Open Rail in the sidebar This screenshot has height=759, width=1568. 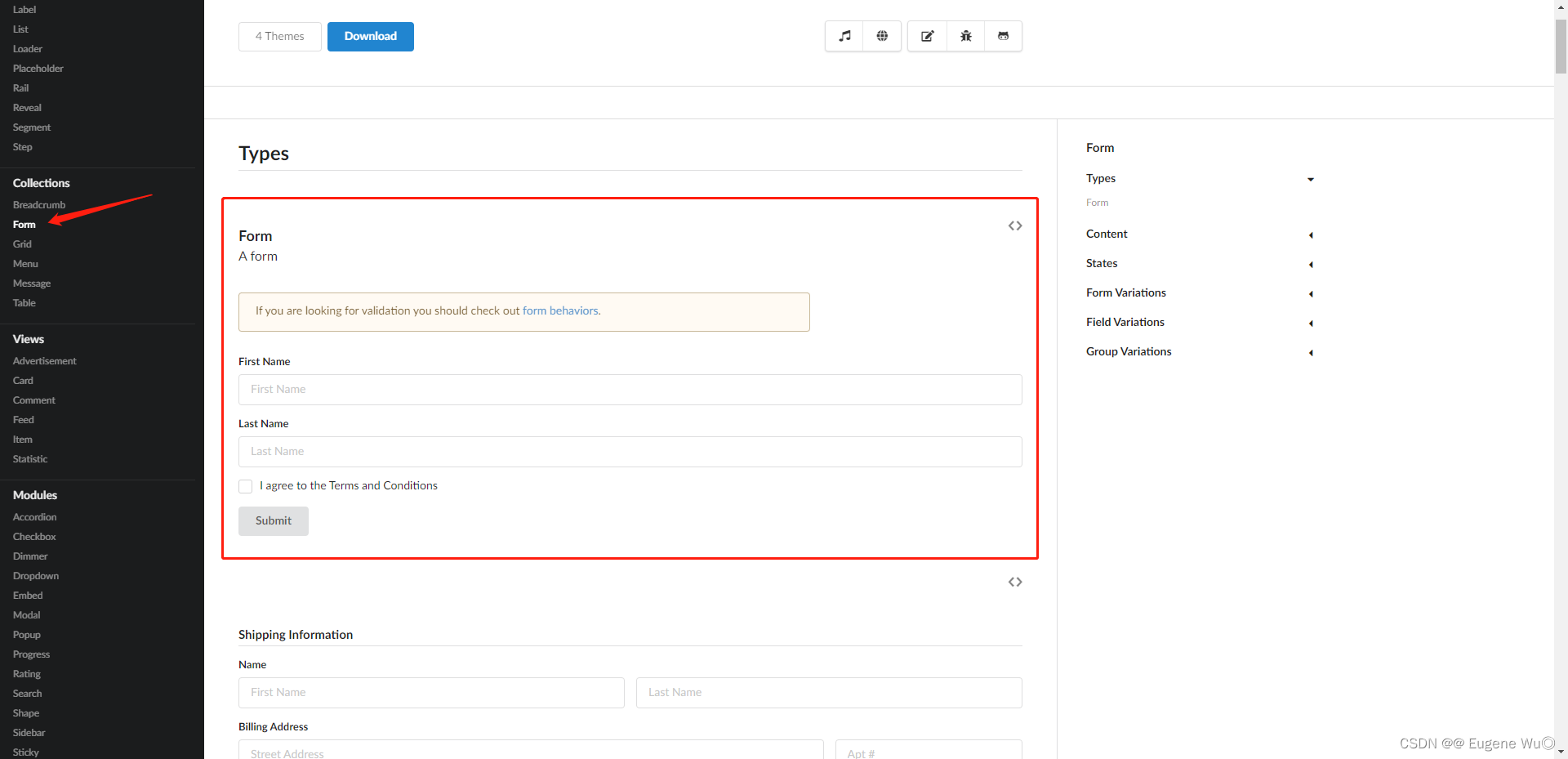point(21,88)
